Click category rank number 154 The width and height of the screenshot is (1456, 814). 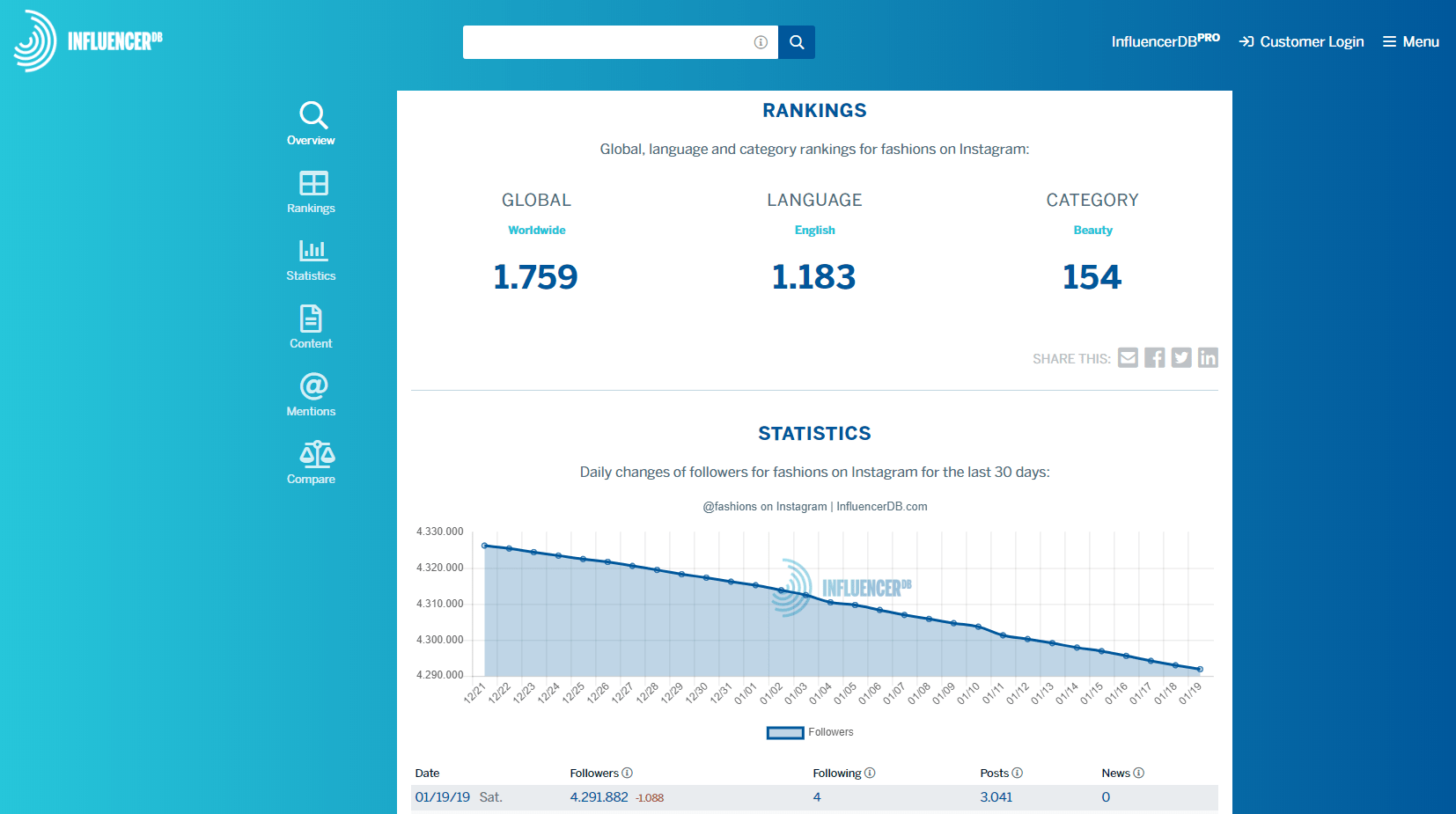[1092, 277]
